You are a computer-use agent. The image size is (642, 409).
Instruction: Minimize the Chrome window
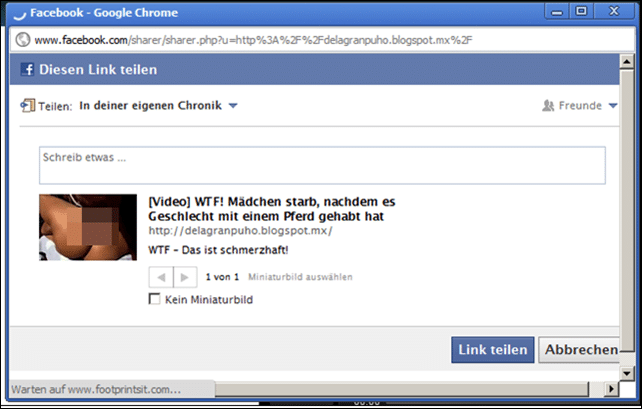556,12
